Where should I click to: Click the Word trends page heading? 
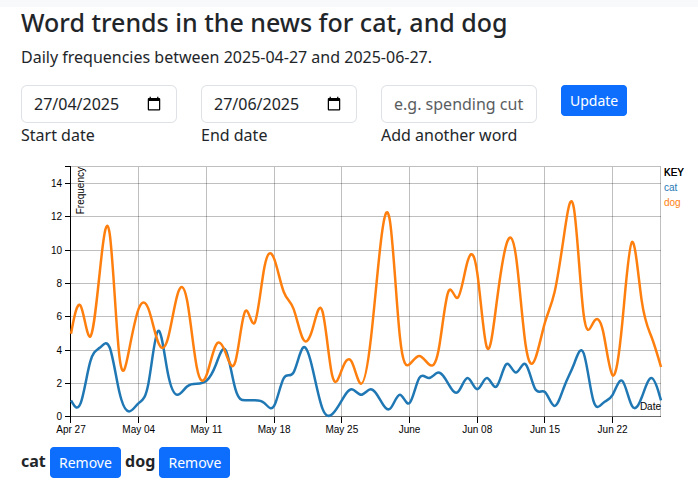coord(264,23)
